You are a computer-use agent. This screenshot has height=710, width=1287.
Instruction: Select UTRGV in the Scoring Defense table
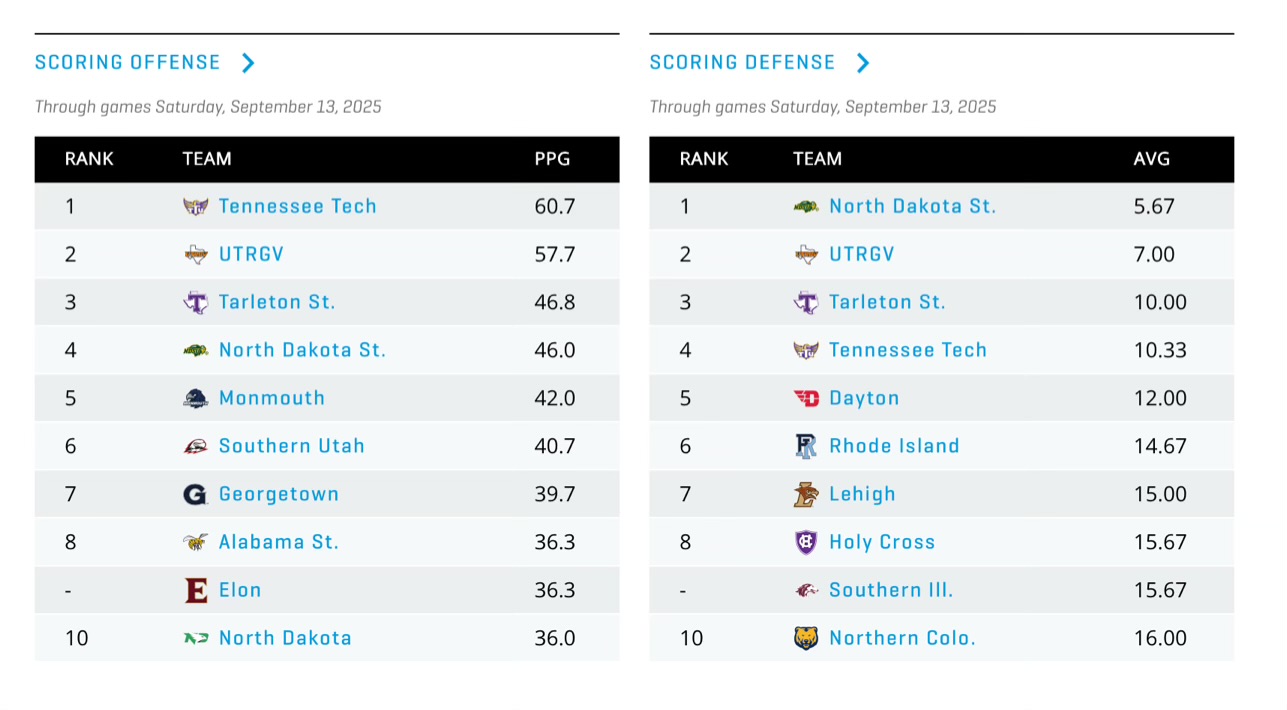tap(862, 254)
